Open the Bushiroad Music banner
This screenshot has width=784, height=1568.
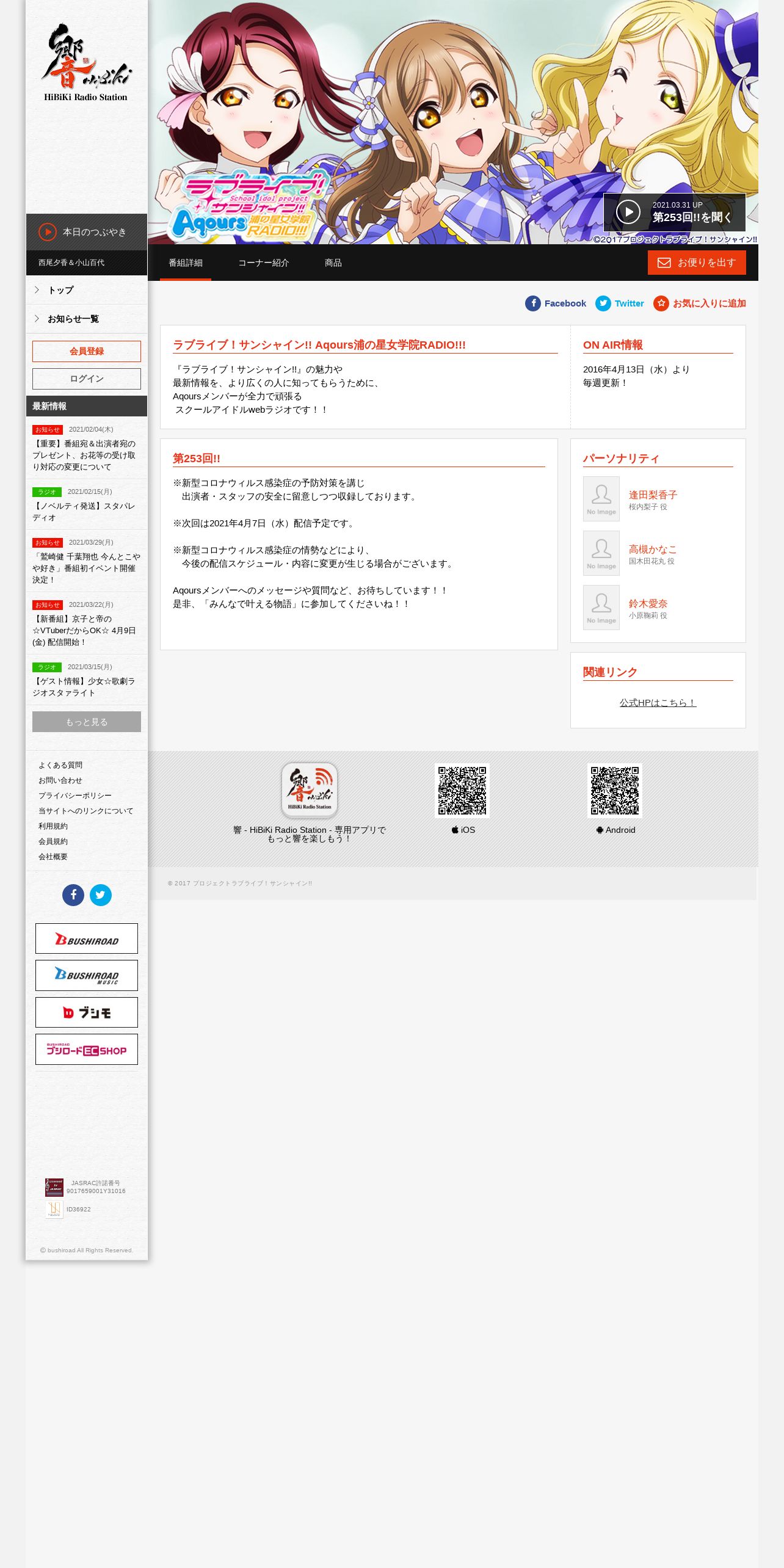(x=87, y=976)
